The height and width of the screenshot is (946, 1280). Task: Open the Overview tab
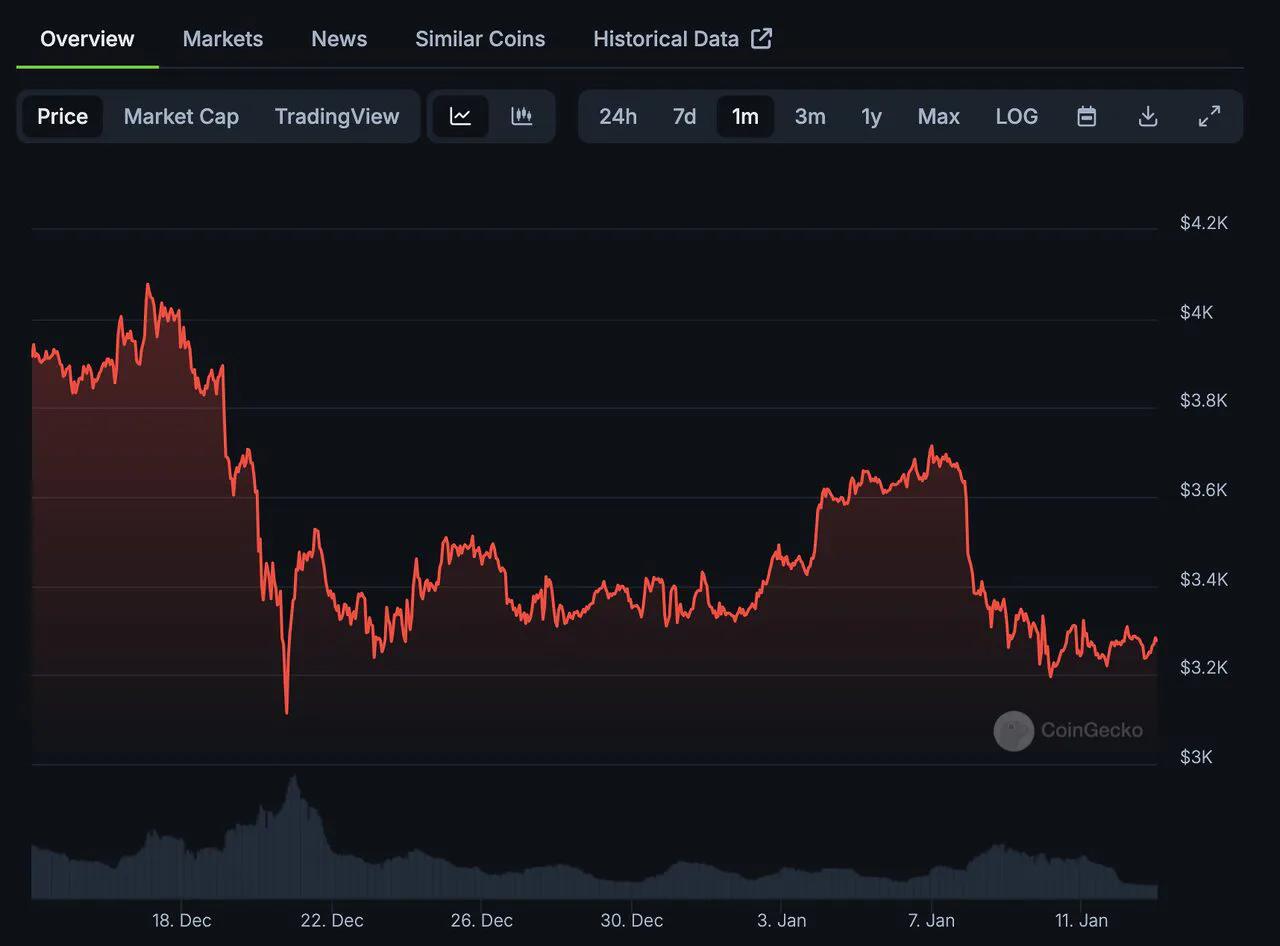click(x=87, y=39)
